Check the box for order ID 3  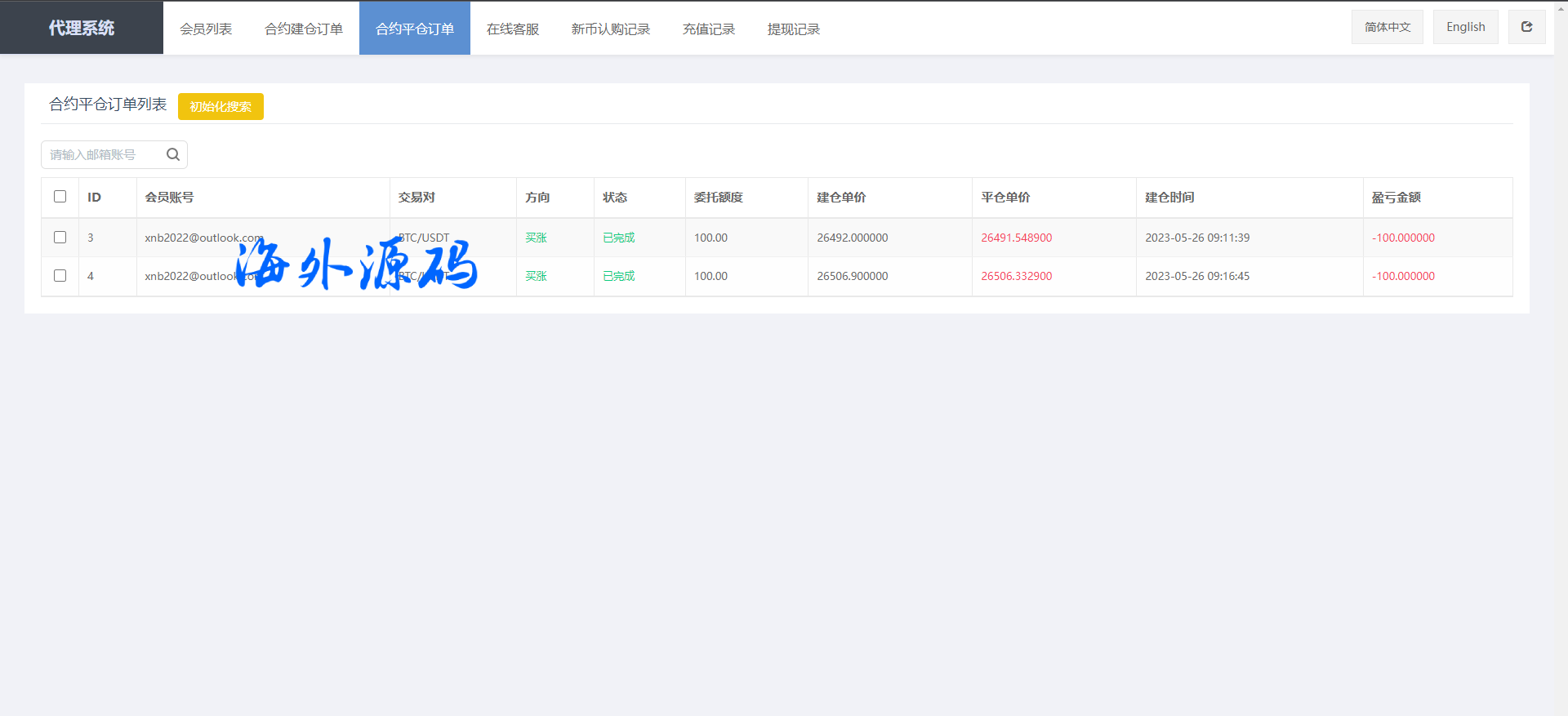point(60,238)
